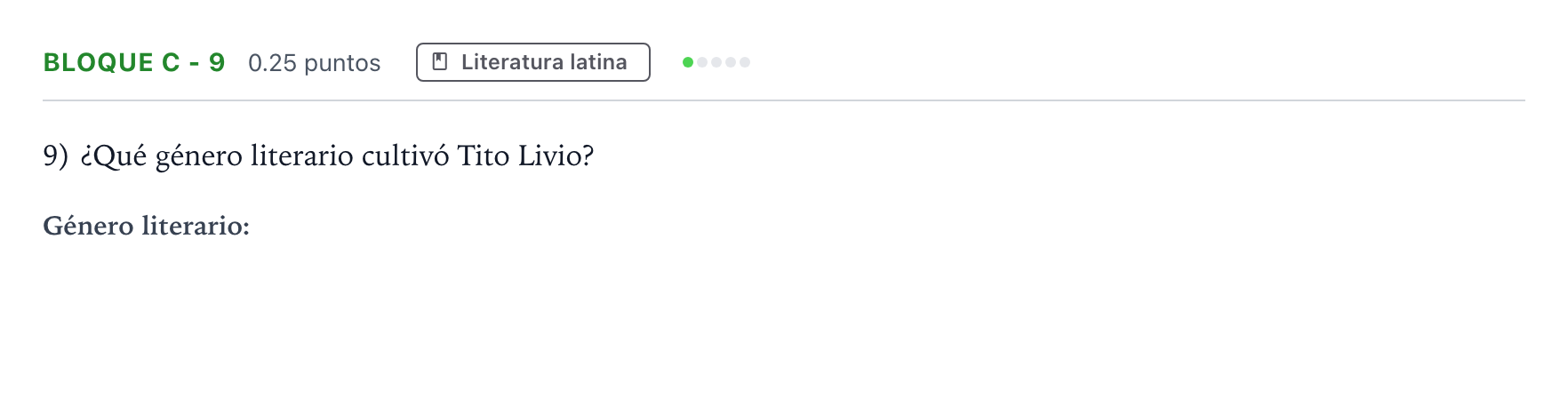1568x407 pixels.
Task: Click the name 'Tito Livio' in the question
Action: [x=521, y=156]
